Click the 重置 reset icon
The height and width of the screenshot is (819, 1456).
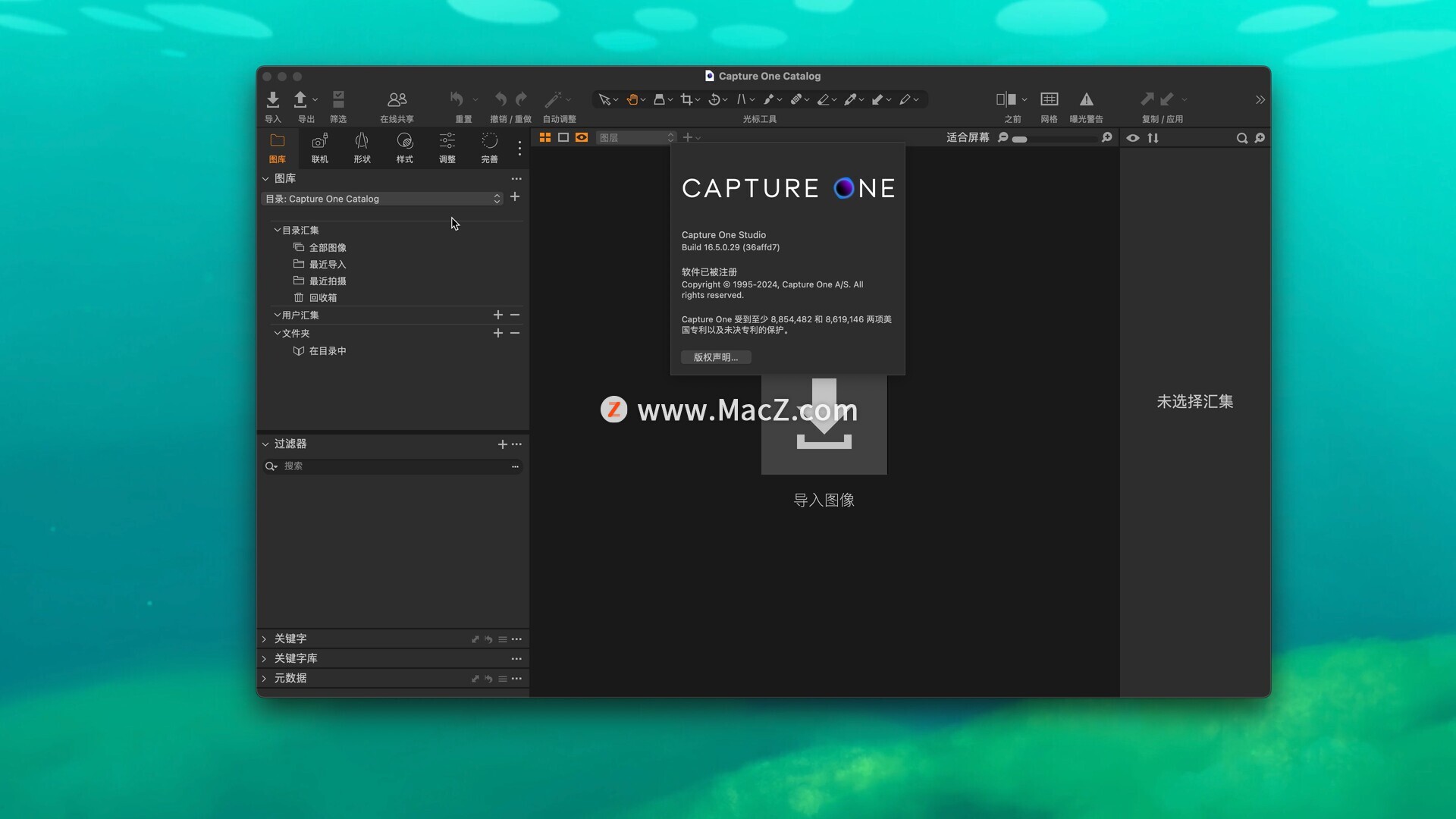(457, 99)
